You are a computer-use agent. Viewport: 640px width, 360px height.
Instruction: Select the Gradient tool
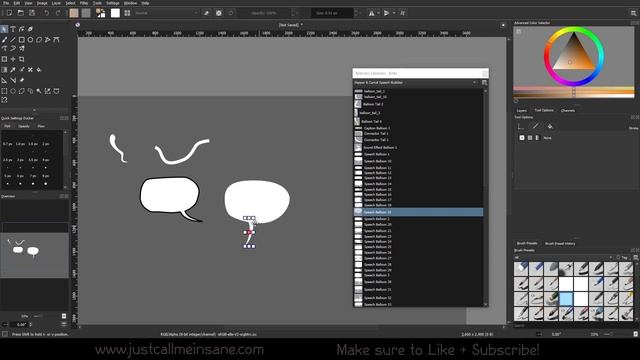(x=4, y=70)
